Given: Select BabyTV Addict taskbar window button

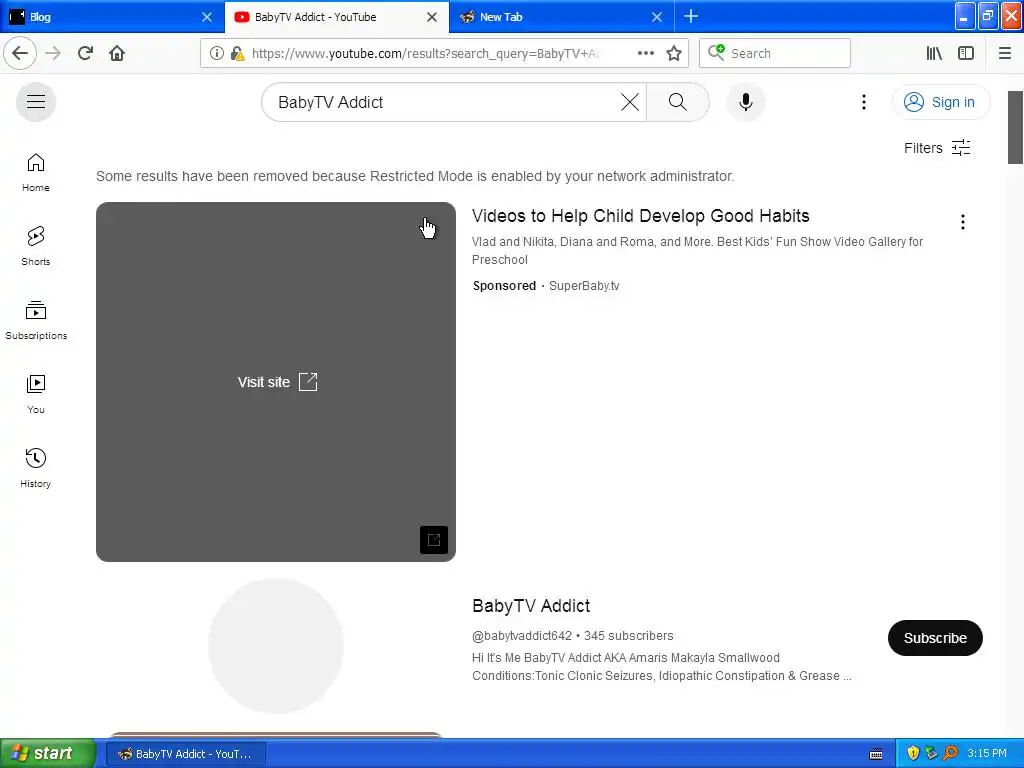Looking at the screenshot, I should (185, 754).
